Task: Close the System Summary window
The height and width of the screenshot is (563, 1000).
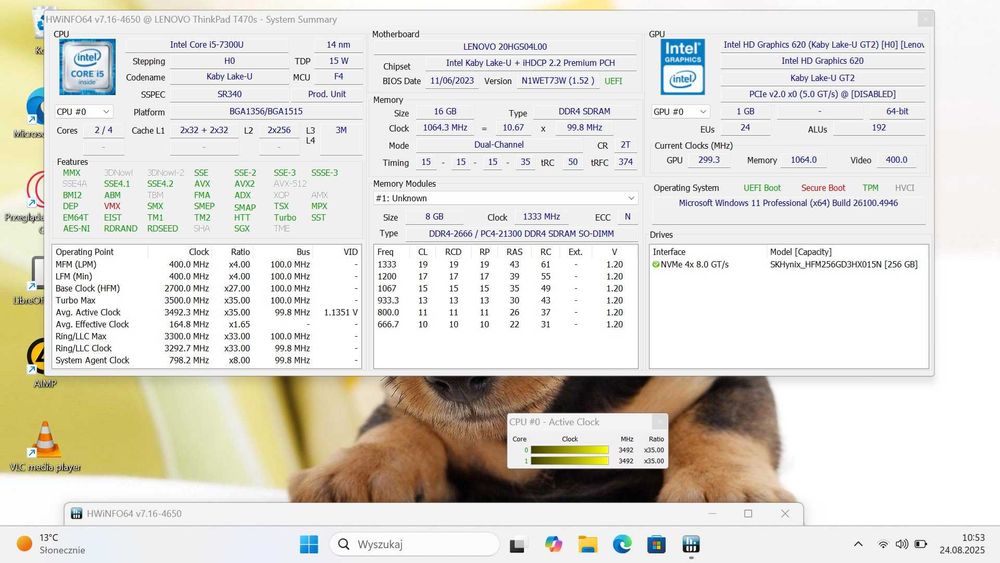Action: pyautogui.click(x=925, y=20)
